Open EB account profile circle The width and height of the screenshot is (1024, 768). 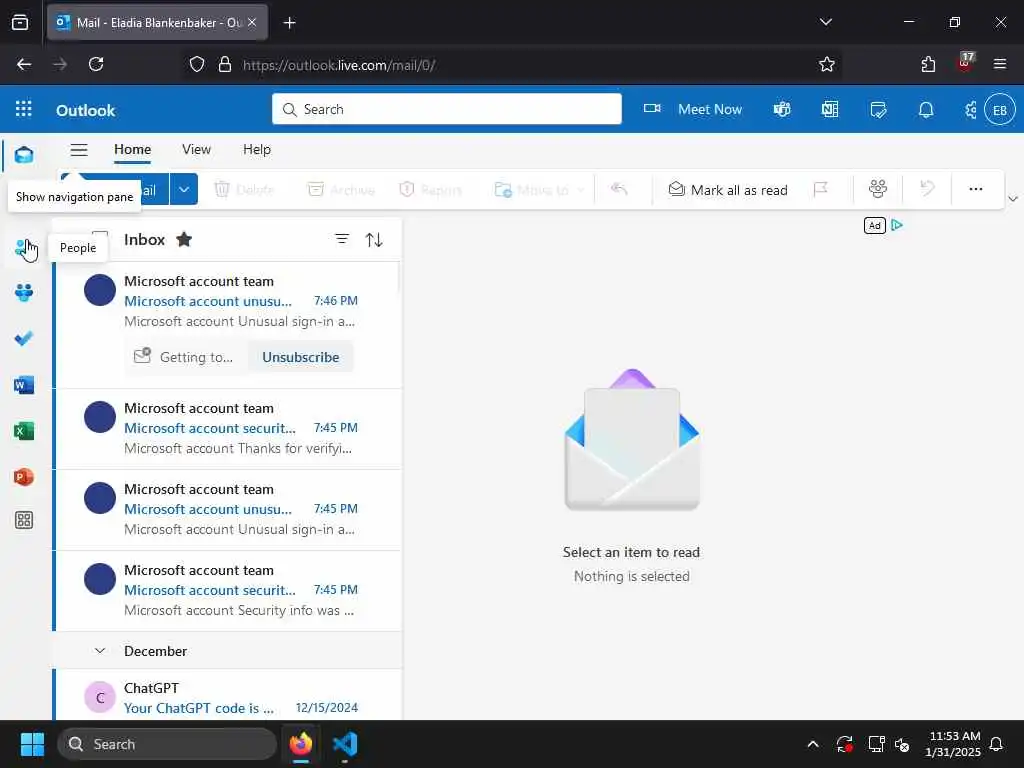click(x=1000, y=110)
